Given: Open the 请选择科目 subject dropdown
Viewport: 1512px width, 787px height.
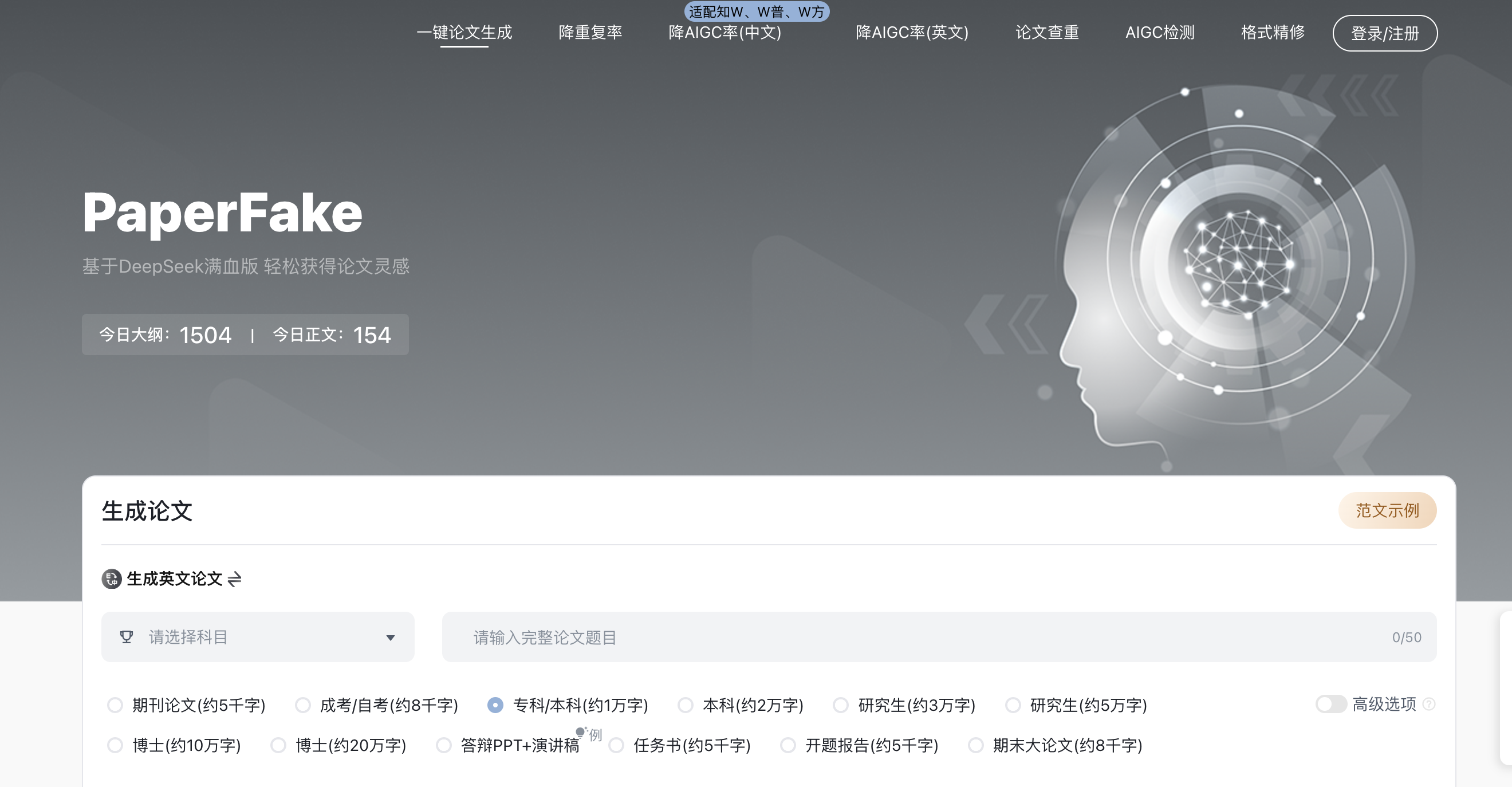Looking at the screenshot, I should [x=257, y=637].
